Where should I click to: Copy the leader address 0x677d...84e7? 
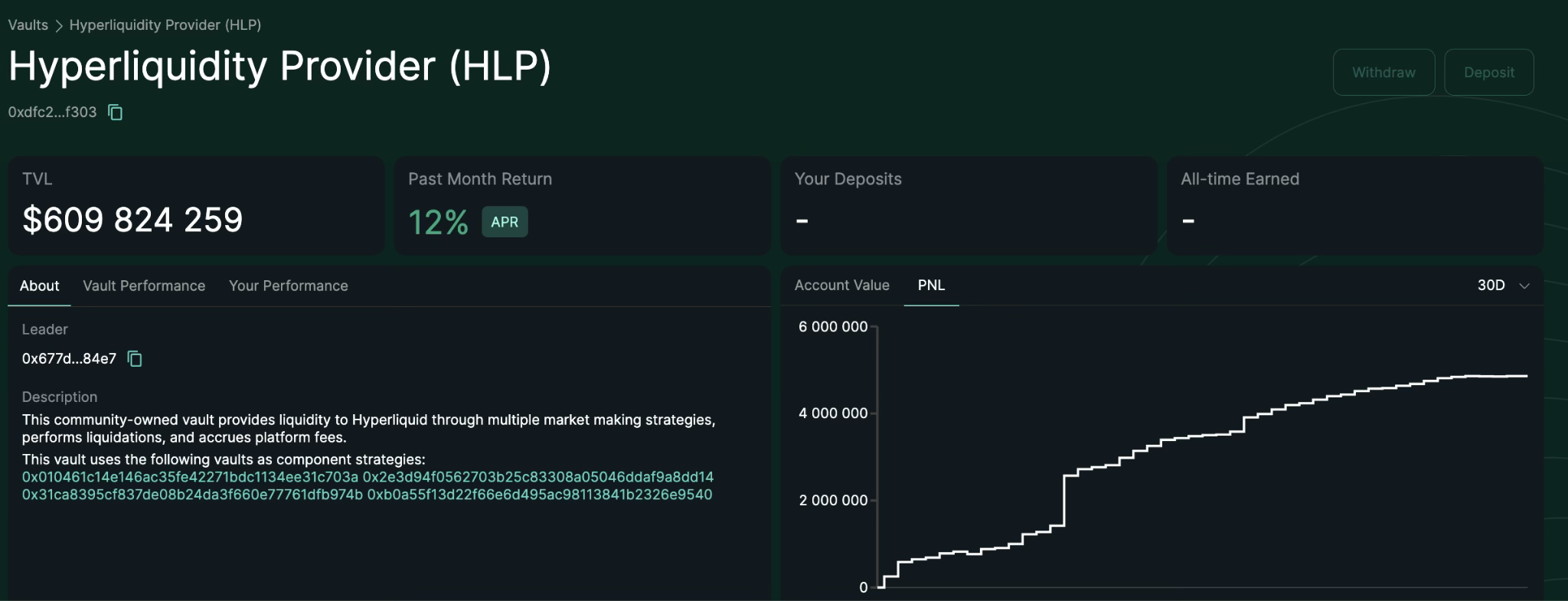pos(135,358)
